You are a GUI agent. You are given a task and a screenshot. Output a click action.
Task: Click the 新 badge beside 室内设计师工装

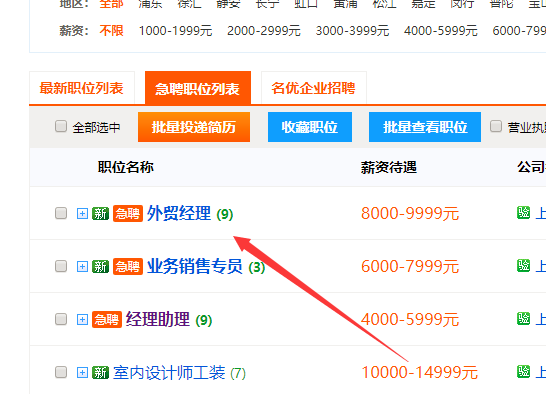tap(100, 372)
